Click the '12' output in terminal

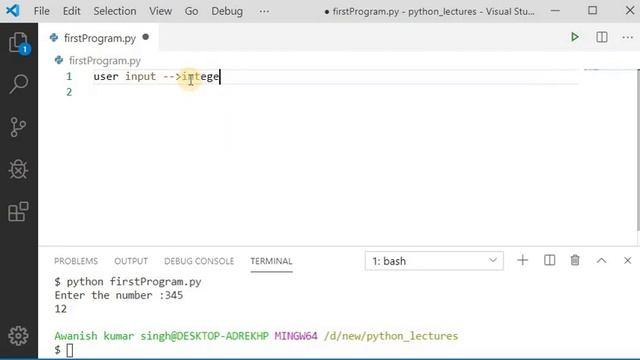coord(60,309)
